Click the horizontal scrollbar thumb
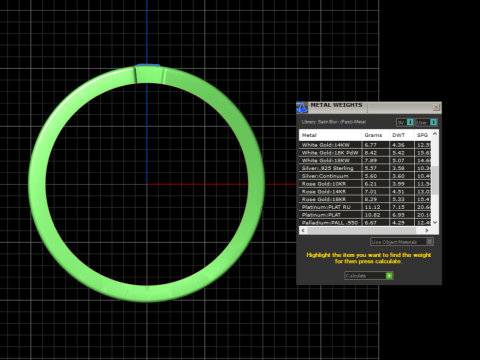Image resolution: width=480 pixels, height=360 pixels. click(x=362, y=230)
